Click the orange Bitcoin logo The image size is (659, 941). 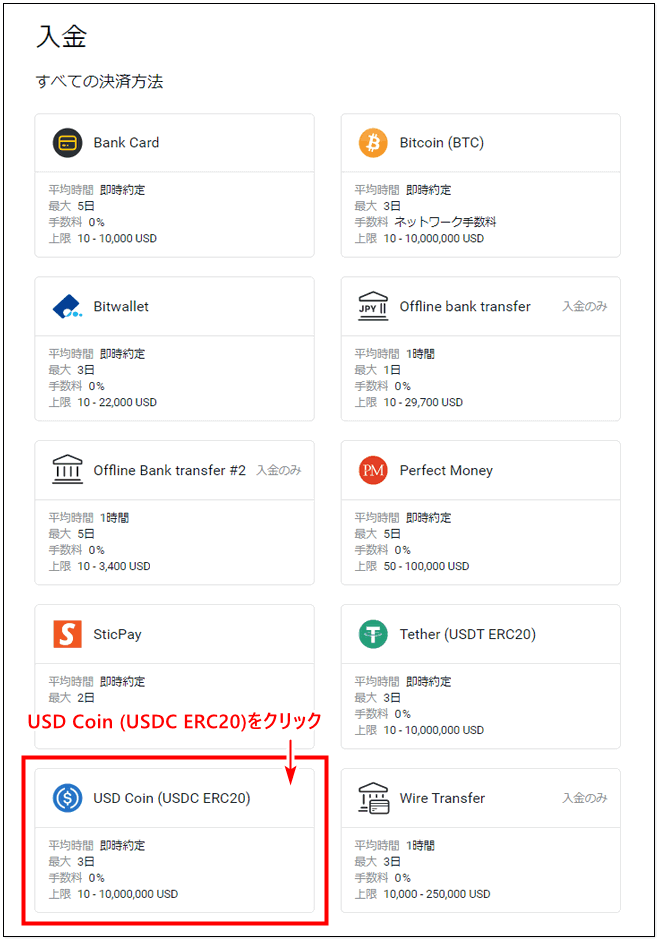coord(373,143)
